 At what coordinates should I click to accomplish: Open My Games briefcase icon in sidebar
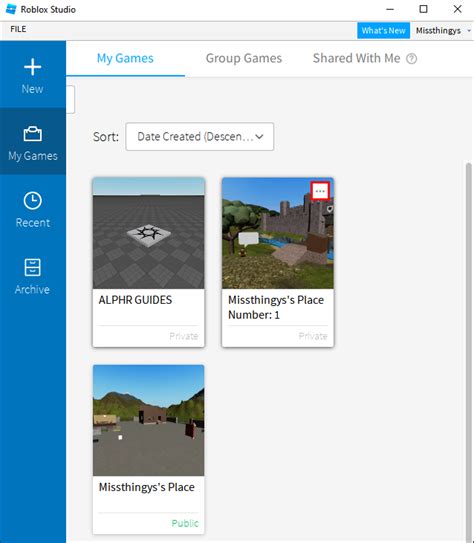(33, 134)
